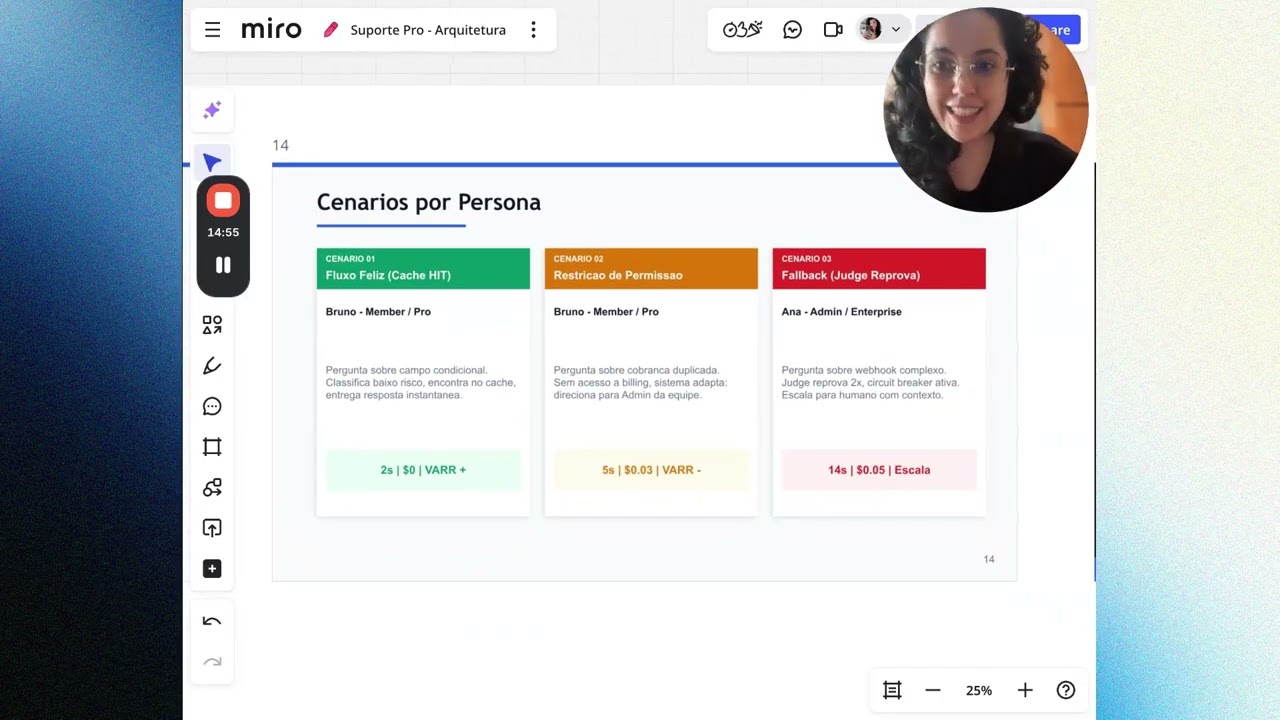Open the Miro AI sparkle tool

pos(212,110)
